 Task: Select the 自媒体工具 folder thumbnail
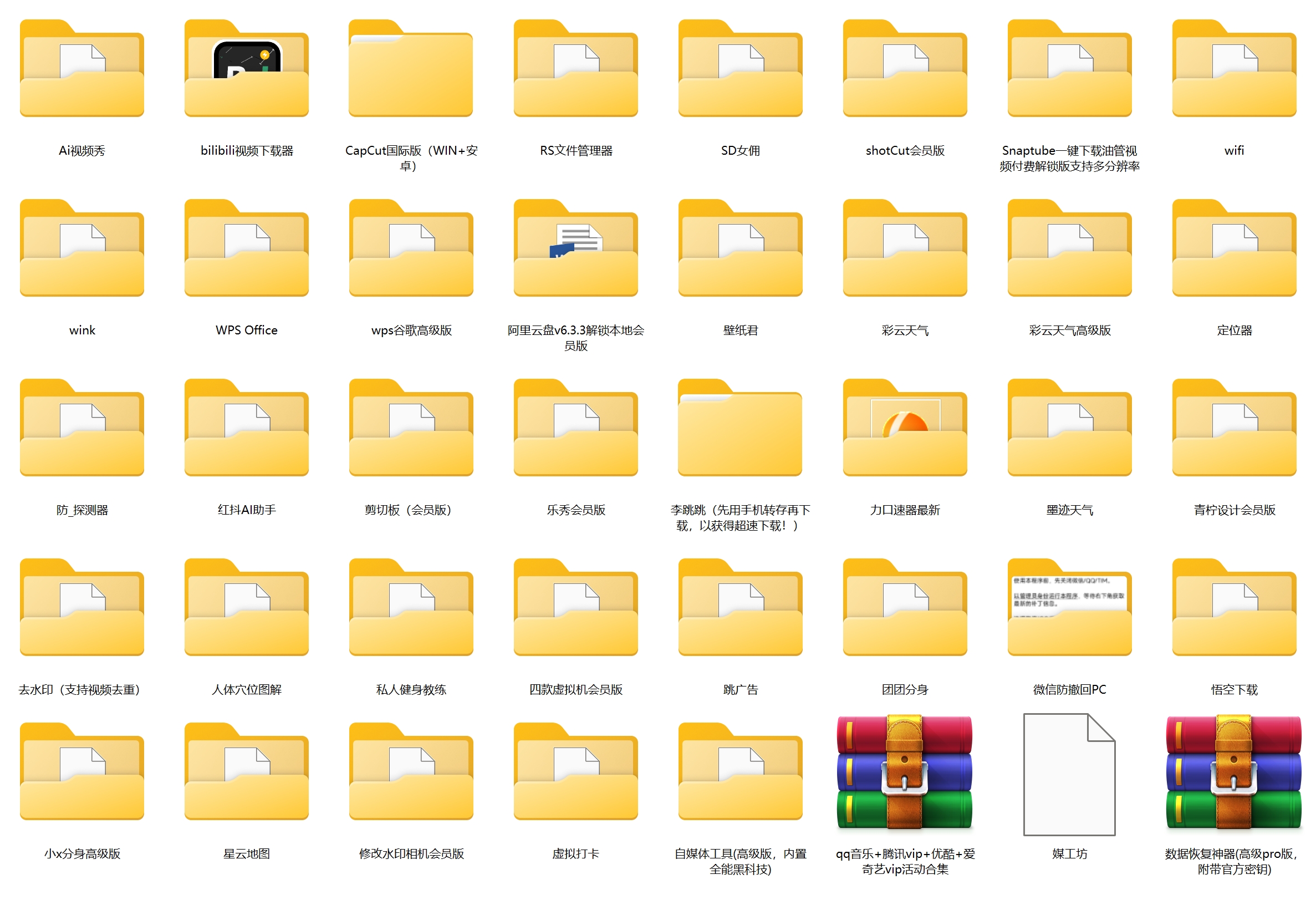(739, 772)
